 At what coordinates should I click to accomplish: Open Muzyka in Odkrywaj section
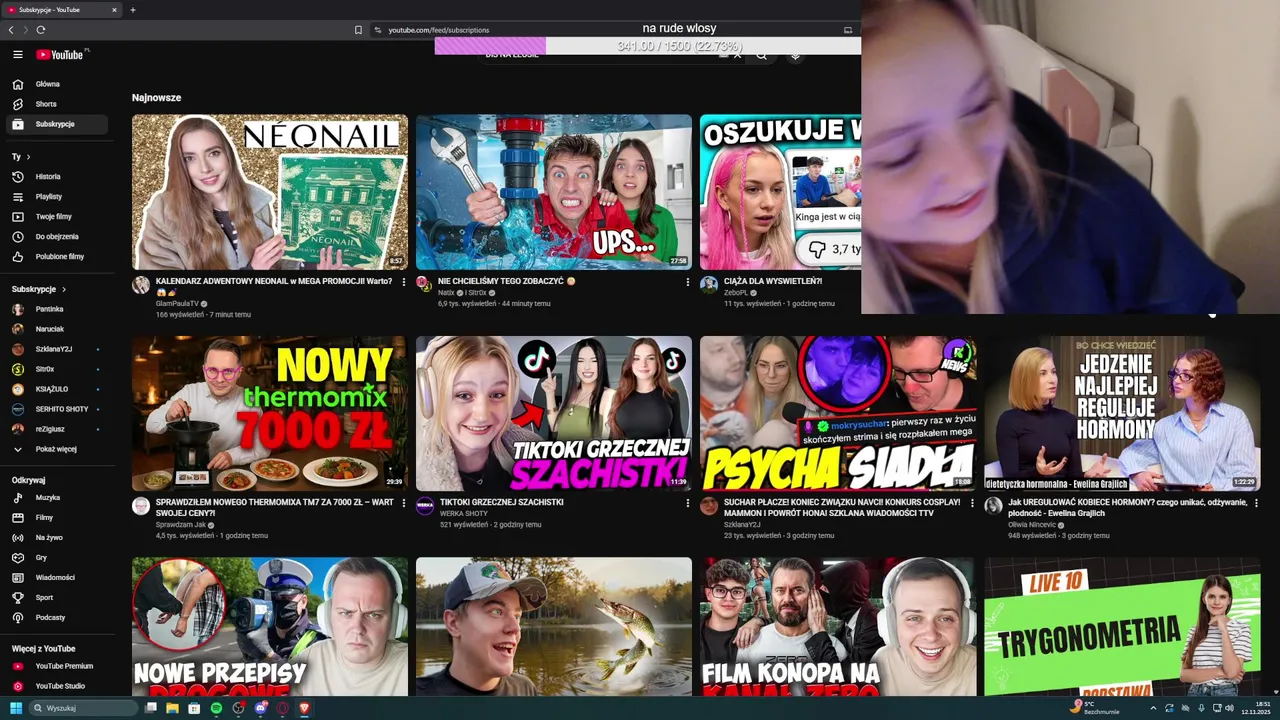59,497
